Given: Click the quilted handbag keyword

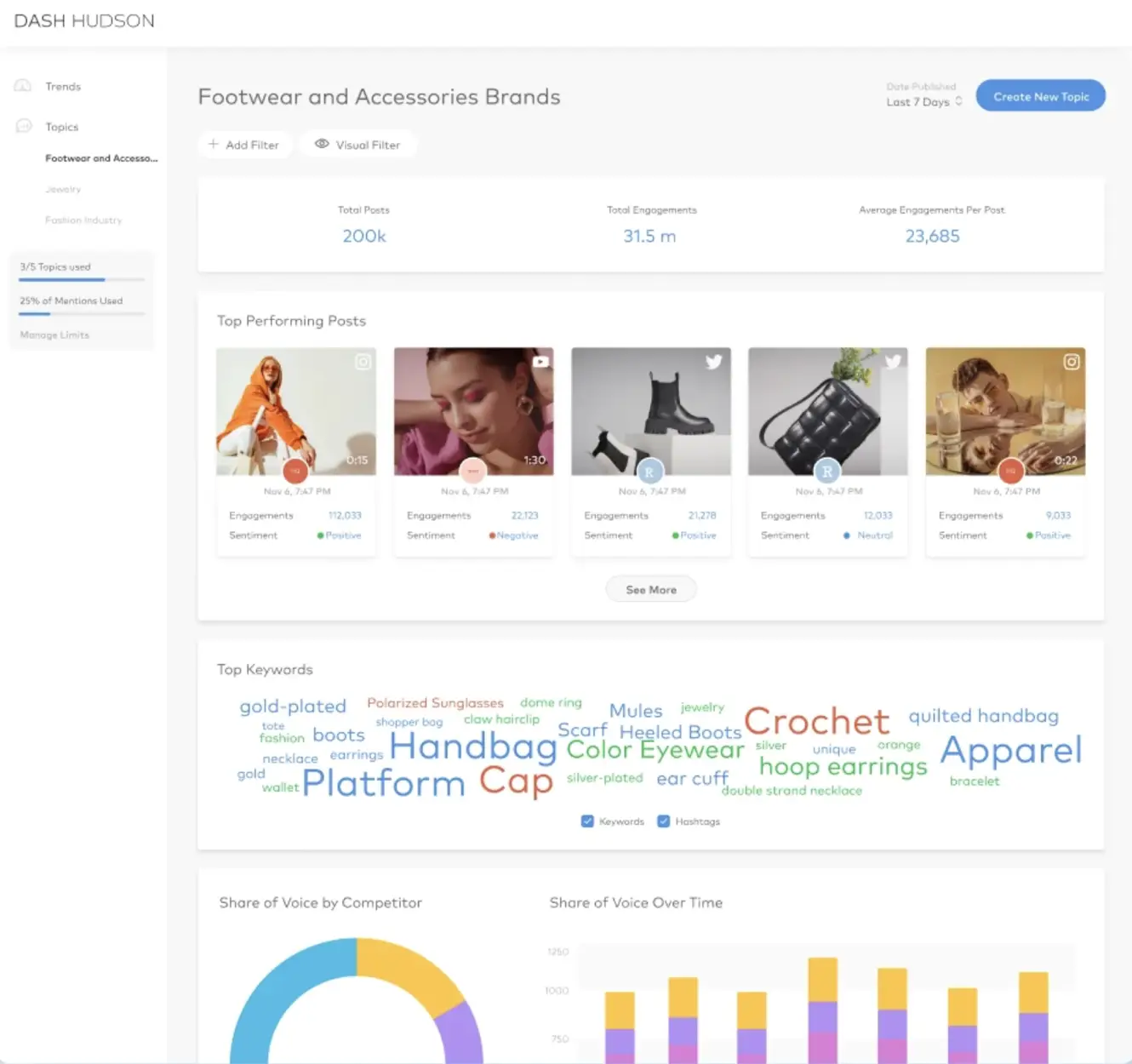Looking at the screenshot, I should point(983,716).
